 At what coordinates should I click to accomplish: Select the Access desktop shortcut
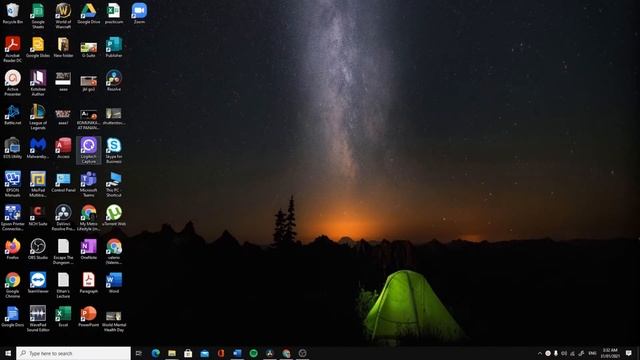click(63, 148)
